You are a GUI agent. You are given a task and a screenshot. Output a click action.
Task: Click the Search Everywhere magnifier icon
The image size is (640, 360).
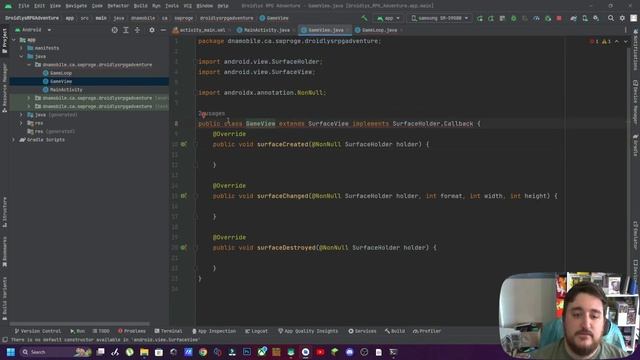(x=611, y=18)
